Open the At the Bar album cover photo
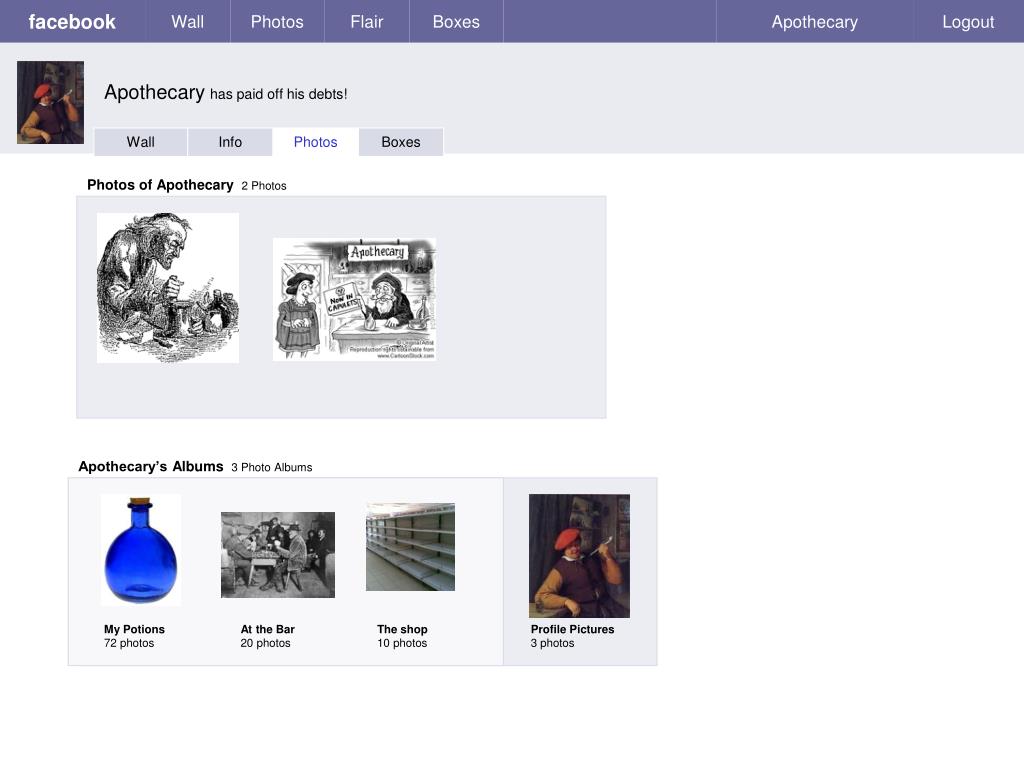The width and height of the screenshot is (1024, 768). (278, 554)
